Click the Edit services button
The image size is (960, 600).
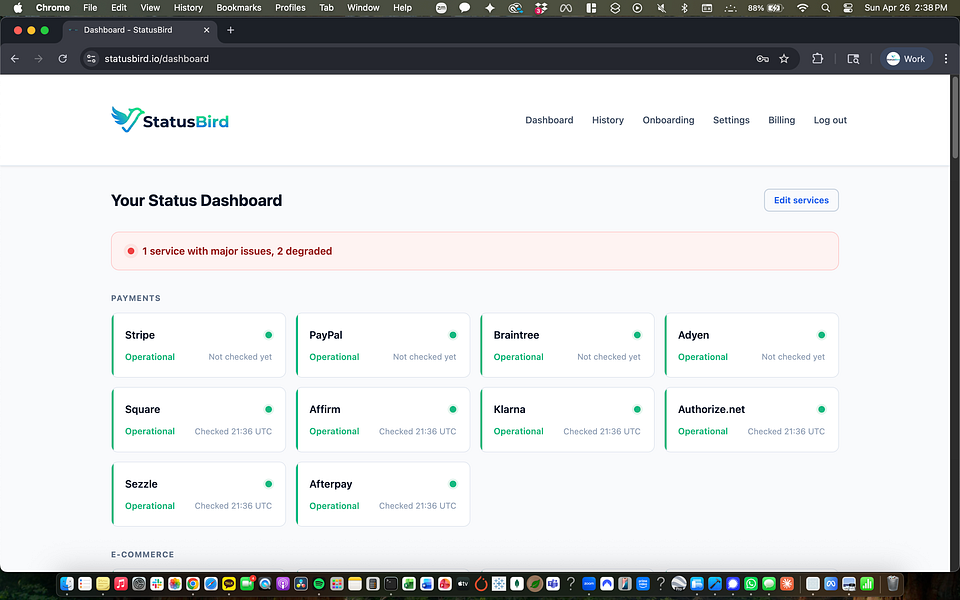pyautogui.click(x=801, y=200)
